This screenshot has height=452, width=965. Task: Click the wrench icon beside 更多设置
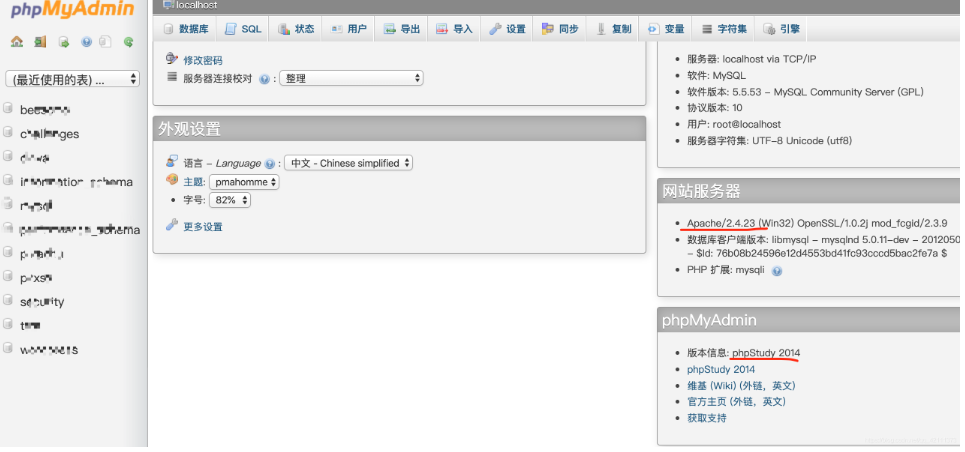click(x=172, y=225)
